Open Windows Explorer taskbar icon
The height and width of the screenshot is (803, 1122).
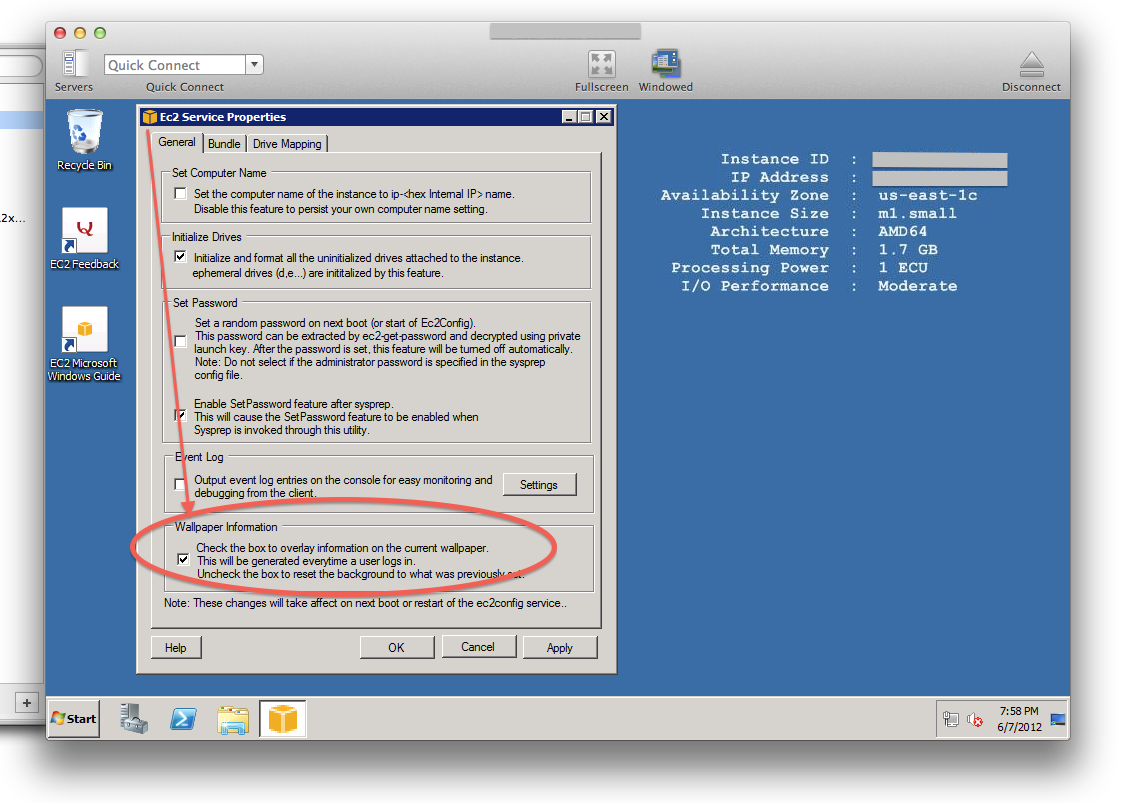point(233,719)
